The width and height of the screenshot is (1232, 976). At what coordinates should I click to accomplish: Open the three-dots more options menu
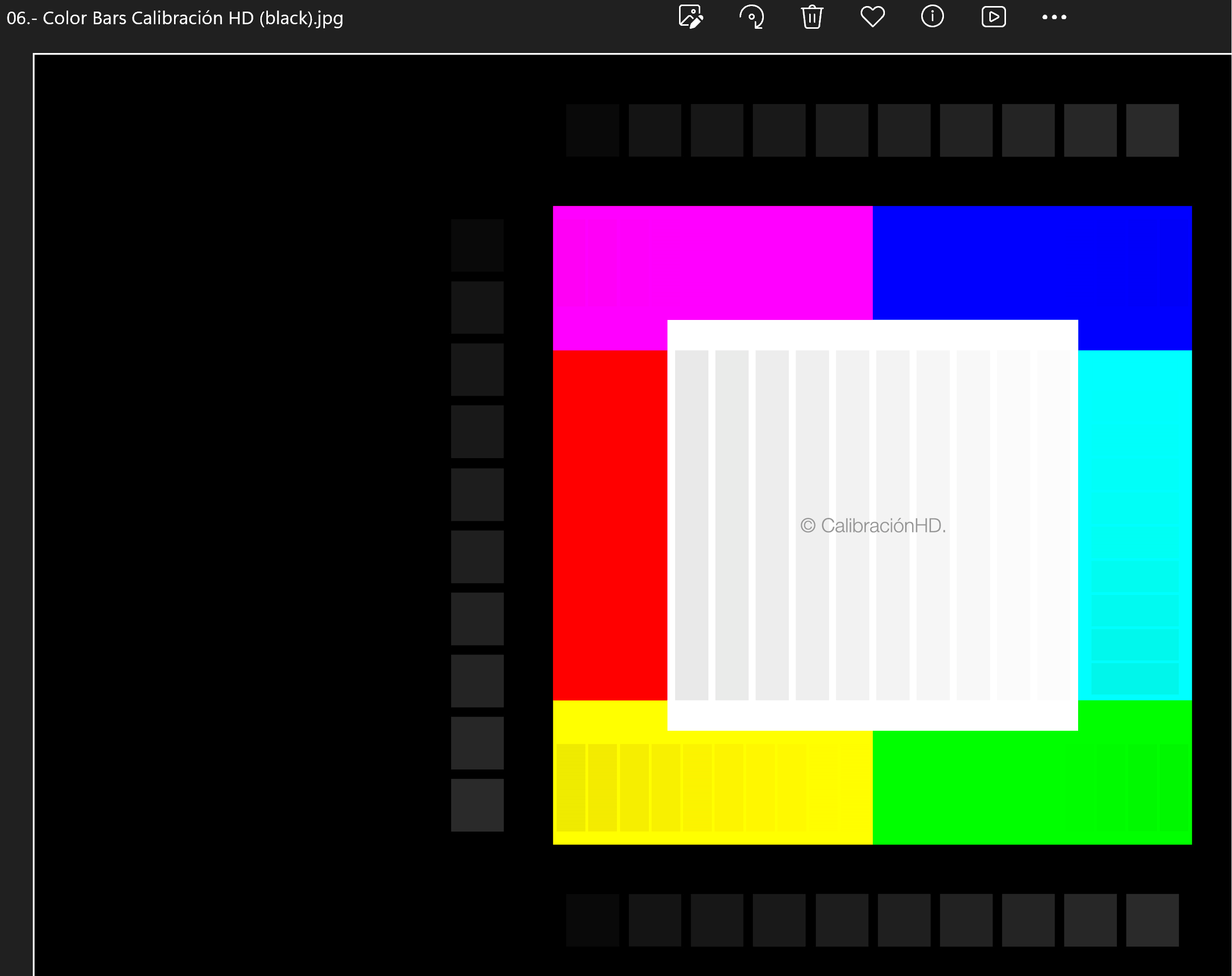pyautogui.click(x=1054, y=17)
